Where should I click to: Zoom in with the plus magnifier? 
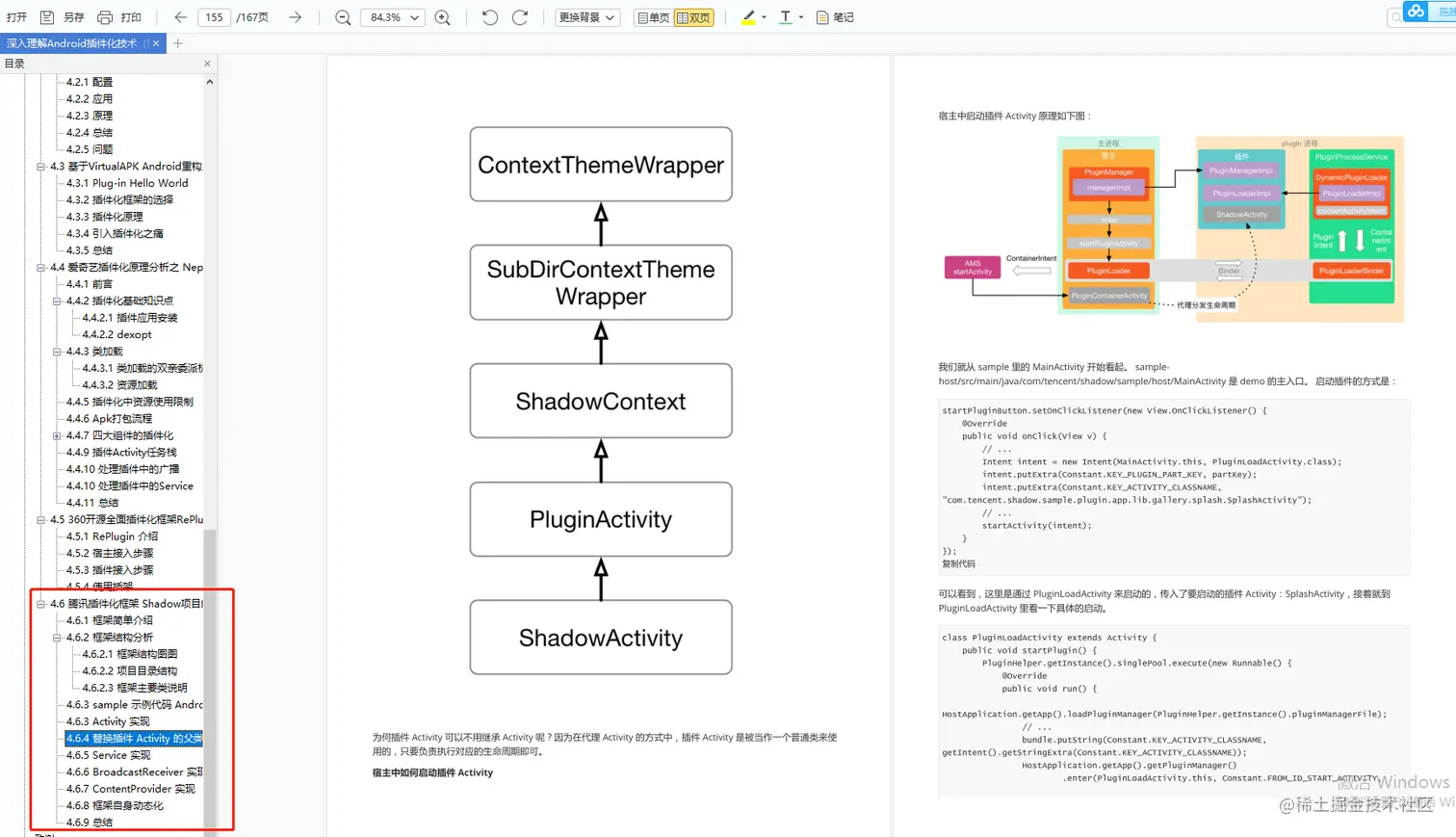coord(443,17)
